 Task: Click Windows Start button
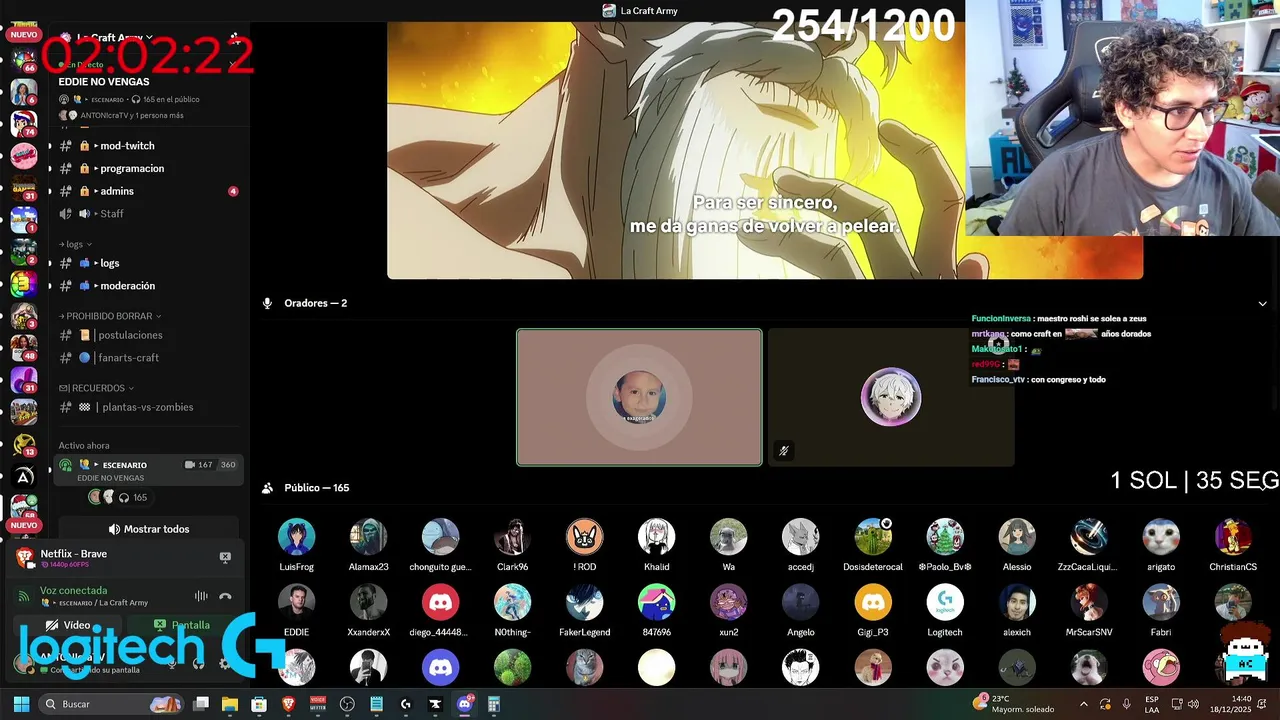pos(21,704)
